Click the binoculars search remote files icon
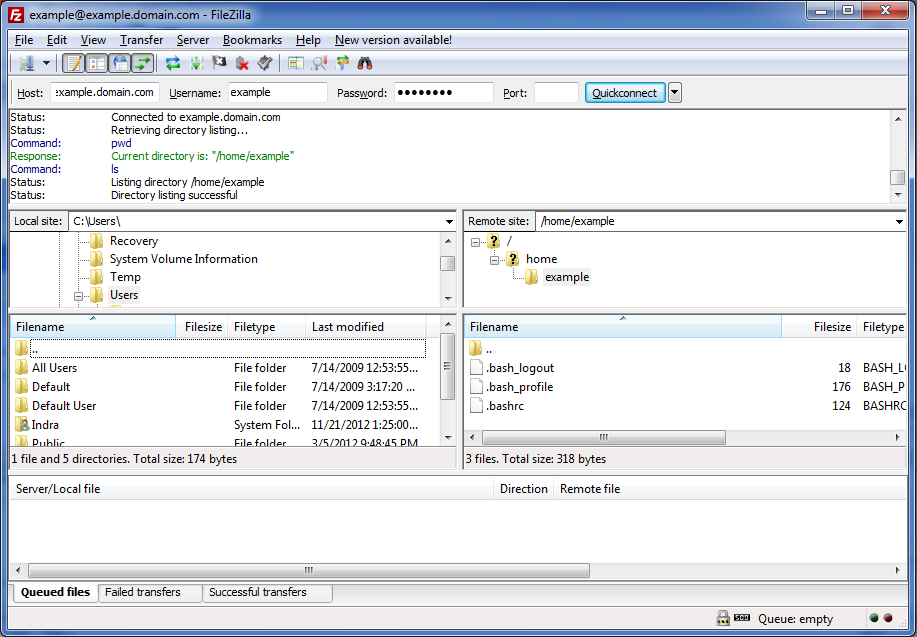The height and width of the screenshot is (637, 917). coord(365,63)
